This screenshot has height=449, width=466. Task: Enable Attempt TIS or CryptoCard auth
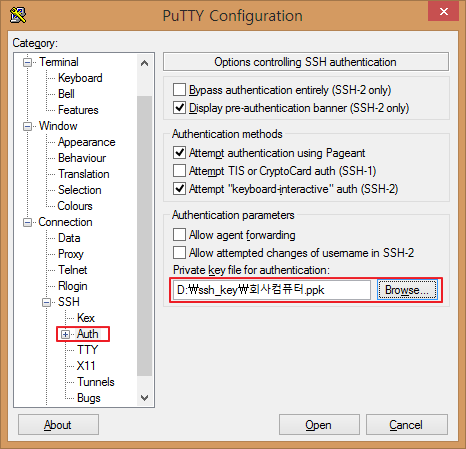point(179,171)
